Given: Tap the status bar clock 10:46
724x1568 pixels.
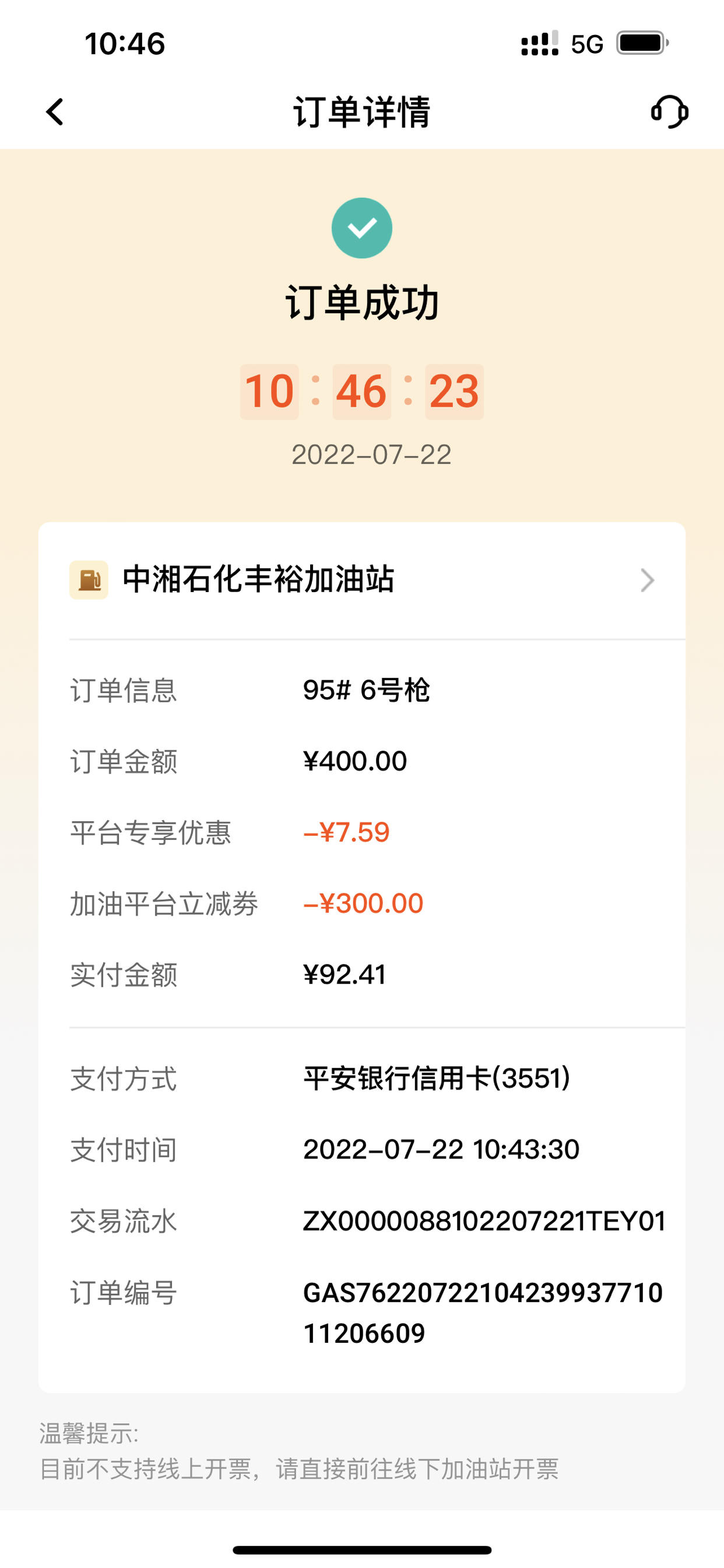Looking at the screenshot, I should [x=125, y=44].
